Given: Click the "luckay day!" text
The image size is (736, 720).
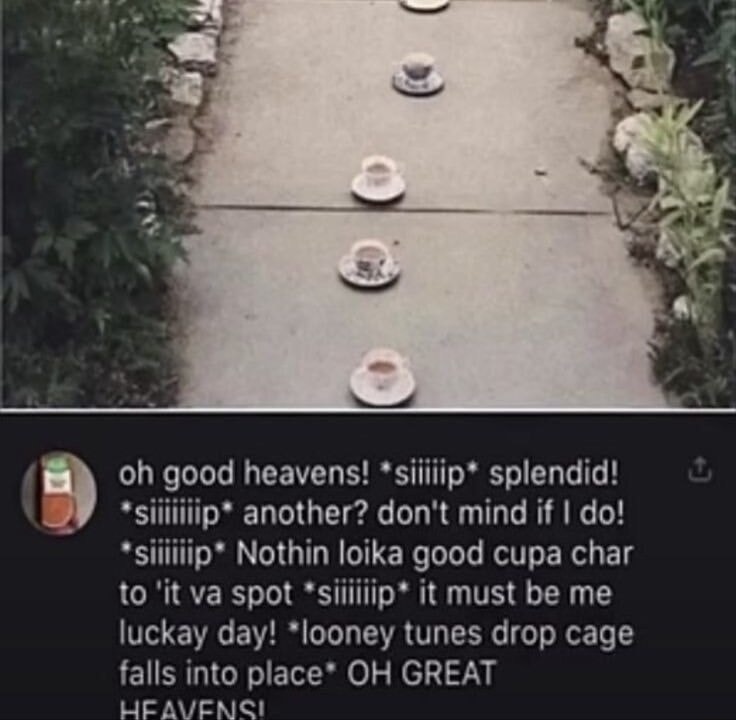Looking at the screenshot, I should pyautogui.click(x=198, y=635).
